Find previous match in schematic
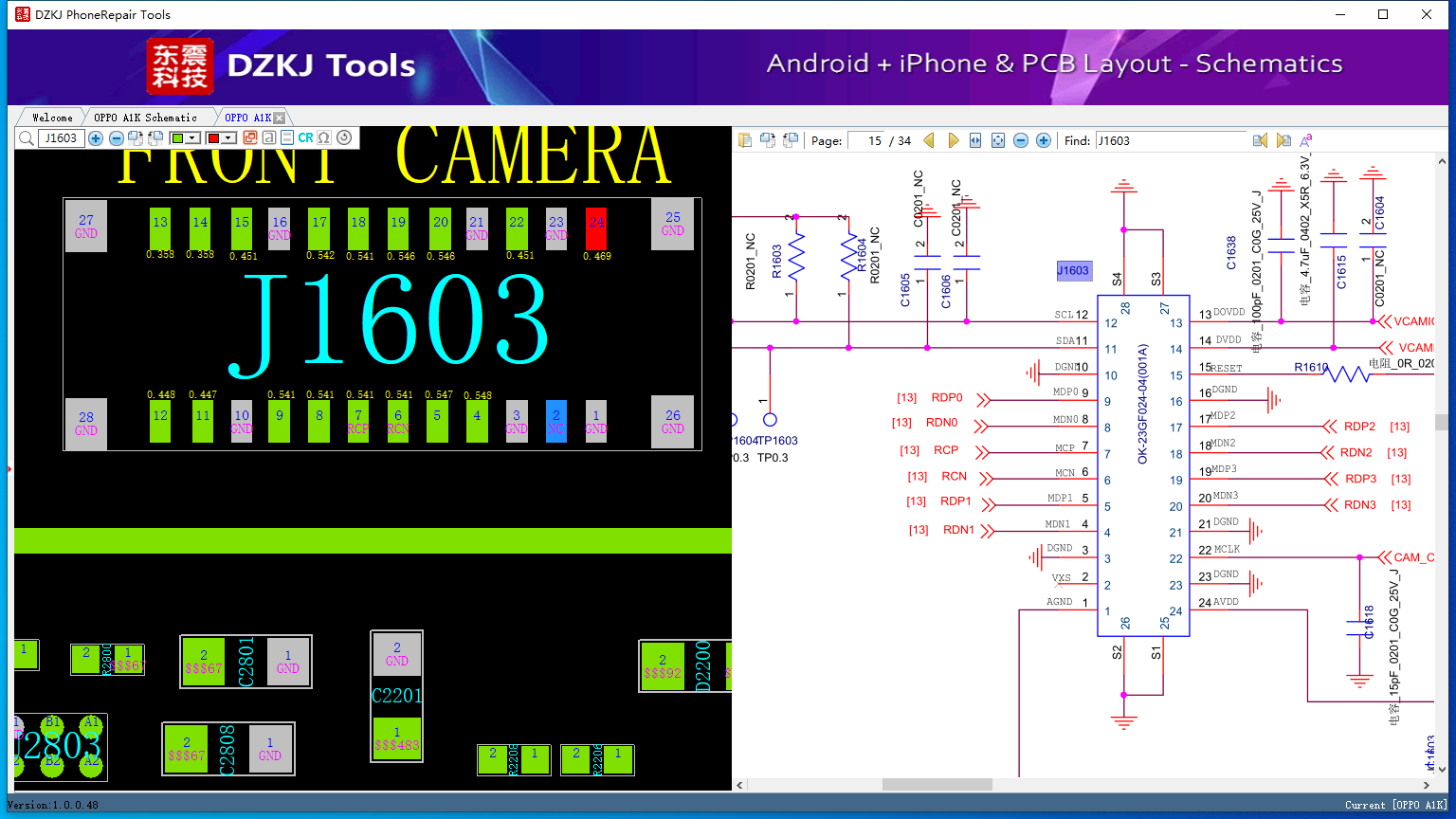1456x819 pixels. click(x=1260, y=140)
